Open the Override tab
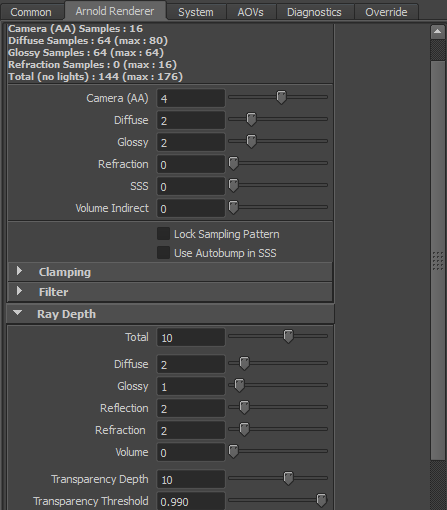The width and height of the screenshot is (447, 510). (386, 12)
